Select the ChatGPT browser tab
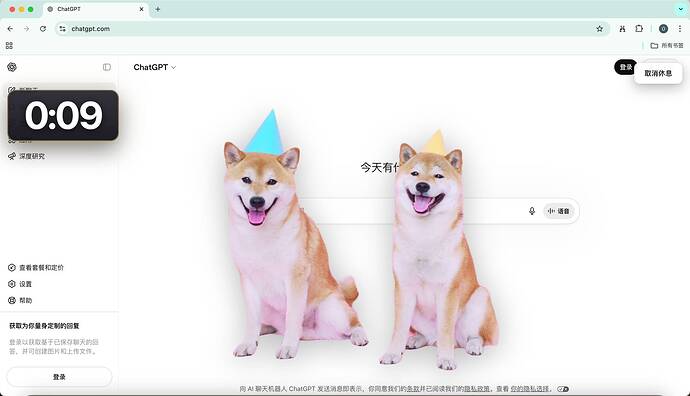 pos(96,9)
